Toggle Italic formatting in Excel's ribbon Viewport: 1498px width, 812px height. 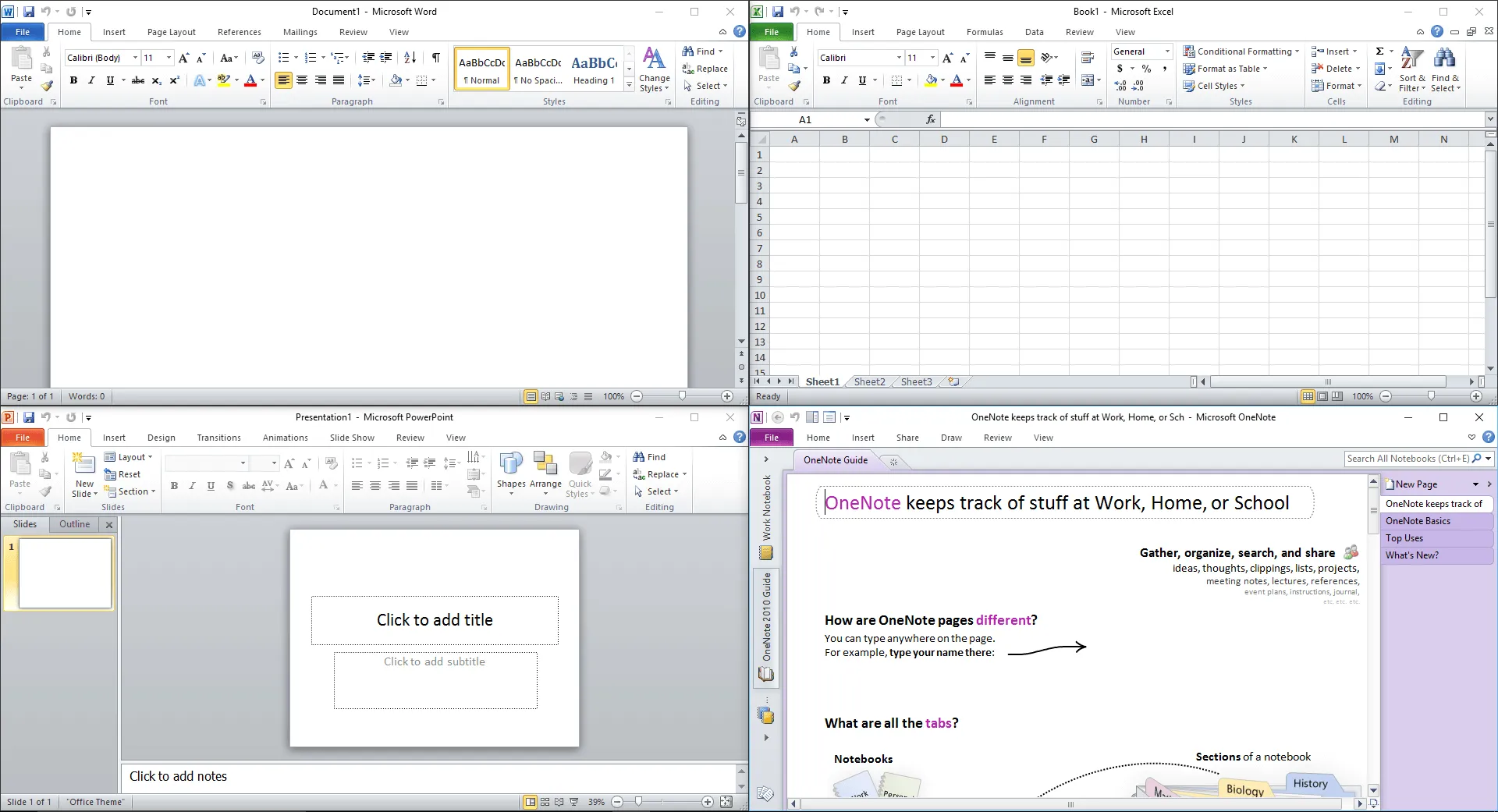click(844, 80)
